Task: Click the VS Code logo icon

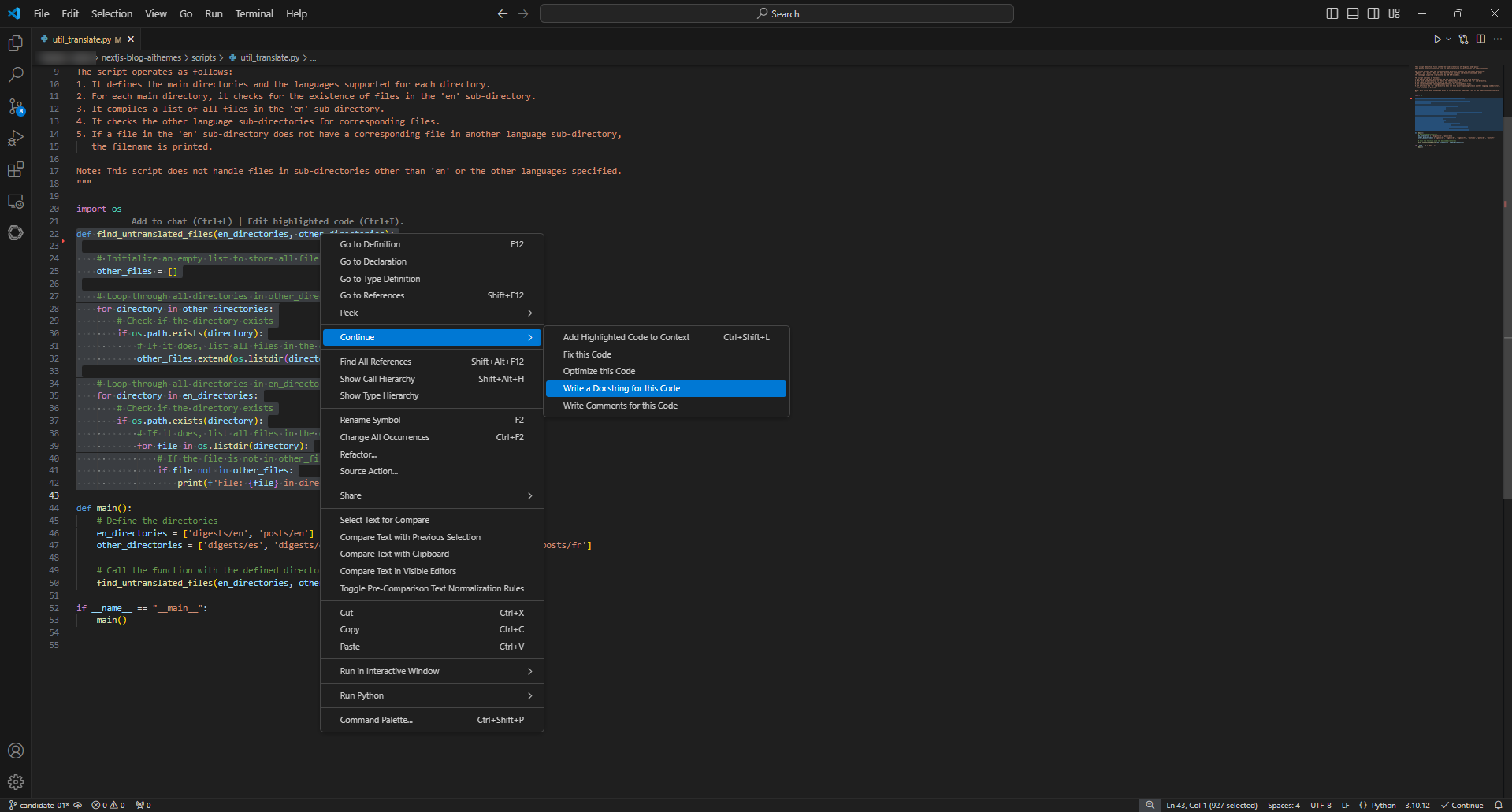Action: (x=14, y=13)
